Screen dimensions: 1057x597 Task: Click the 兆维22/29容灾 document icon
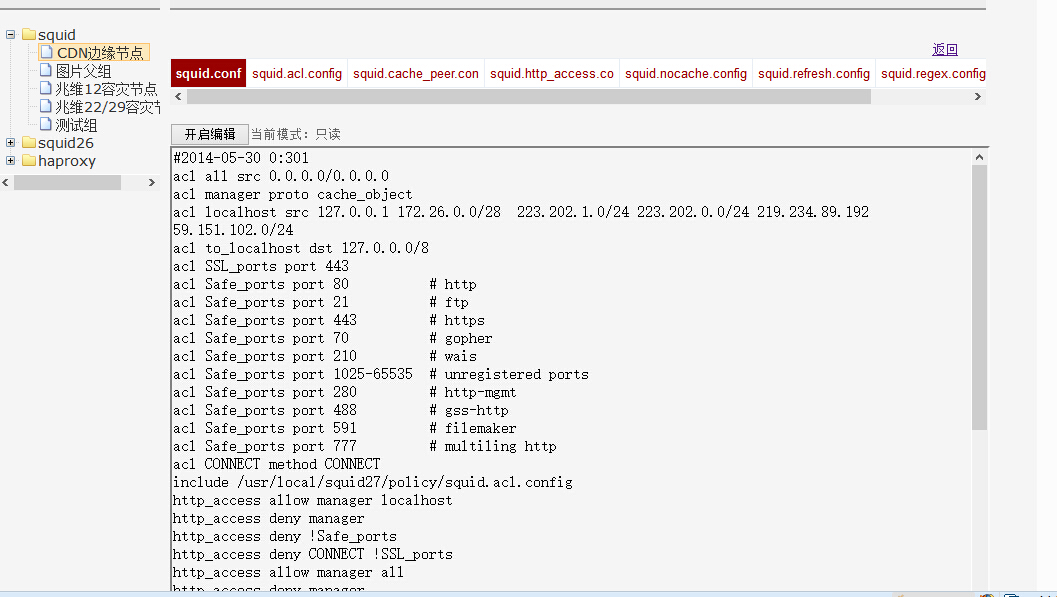(x=46, y=106)
